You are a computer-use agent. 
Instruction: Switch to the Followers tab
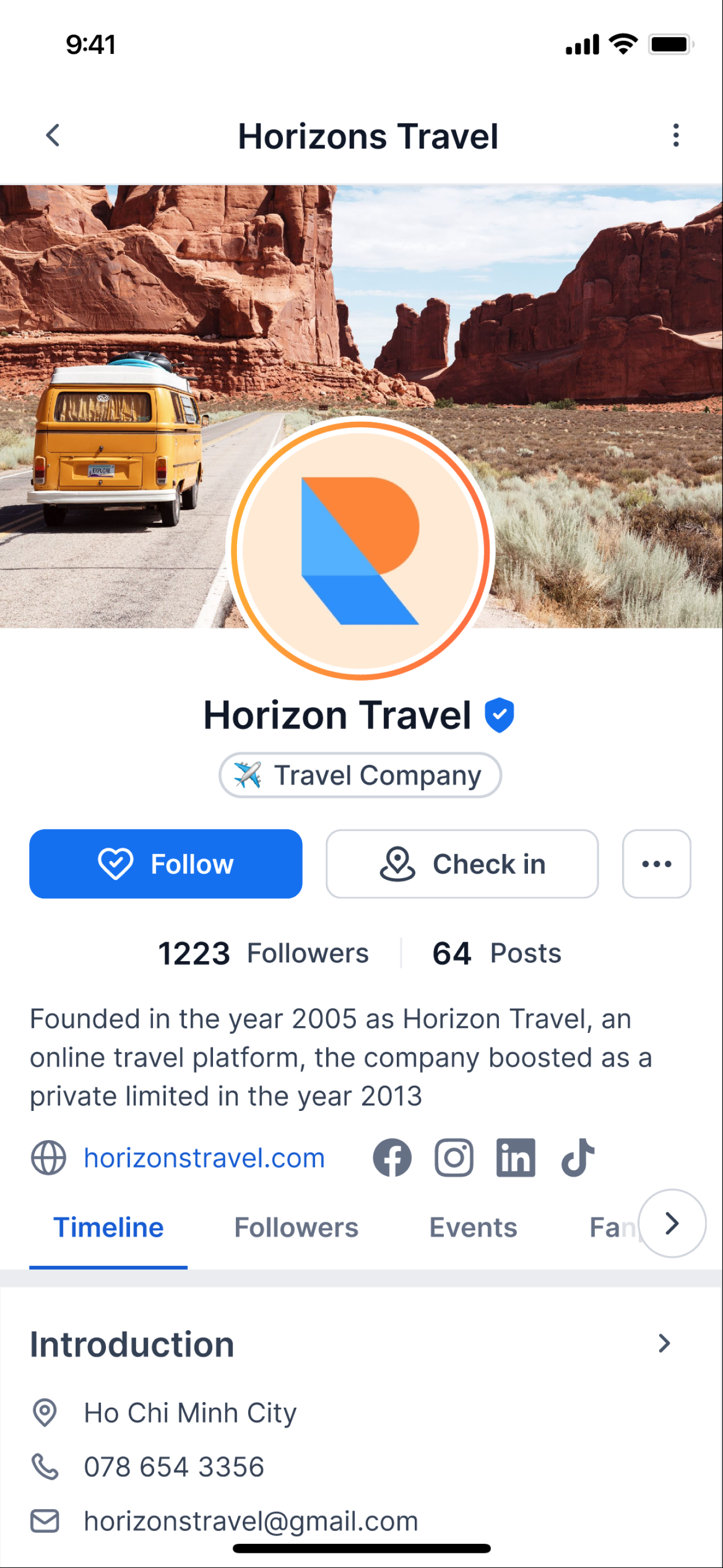click(x=296, y=1227)
